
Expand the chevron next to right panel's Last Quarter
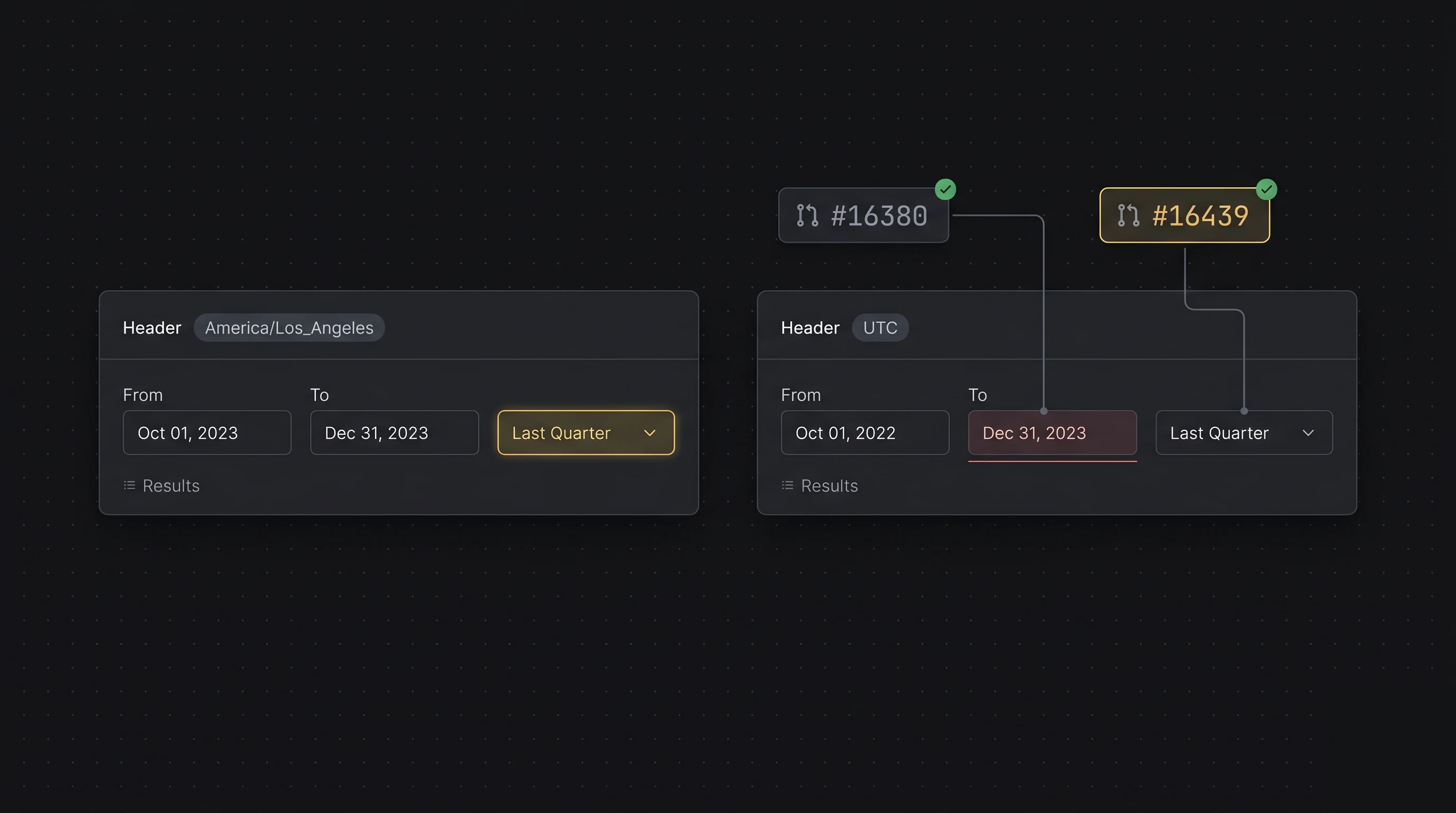pos(1309,433)
